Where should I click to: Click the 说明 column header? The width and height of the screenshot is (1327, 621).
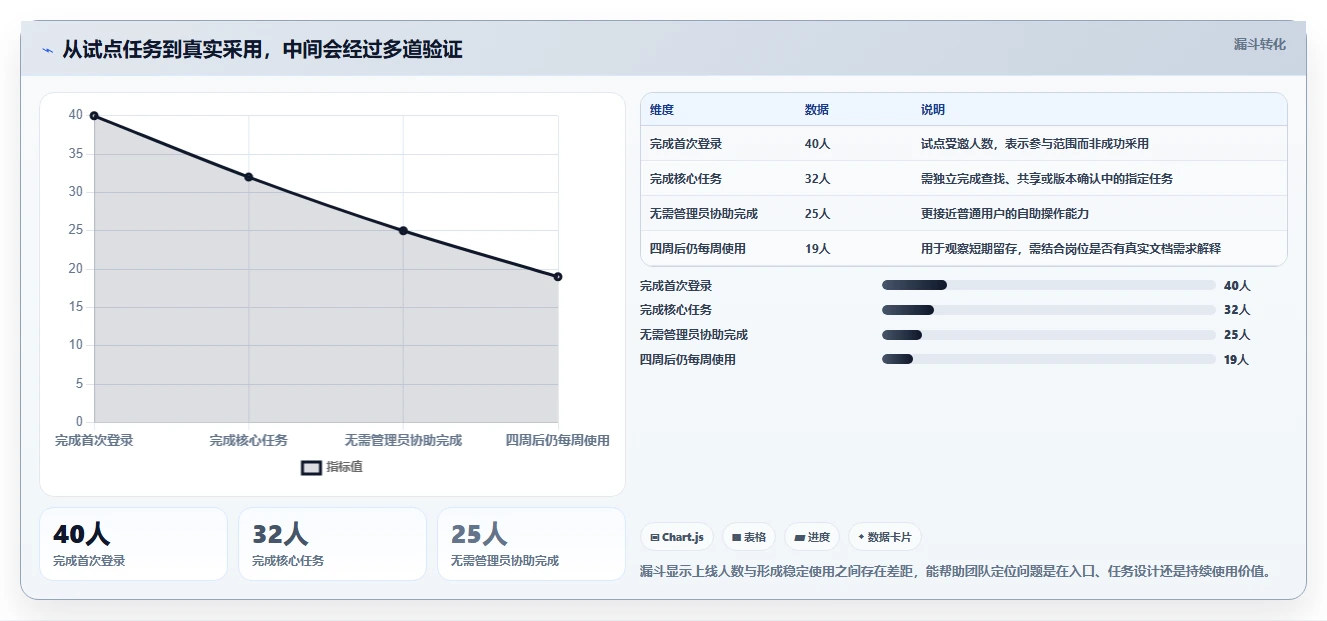point(933,110)
